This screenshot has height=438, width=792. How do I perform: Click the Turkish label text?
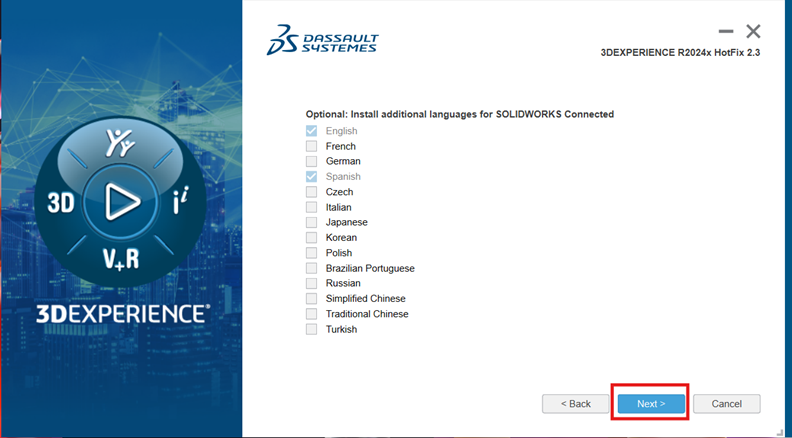click(341, 329)
